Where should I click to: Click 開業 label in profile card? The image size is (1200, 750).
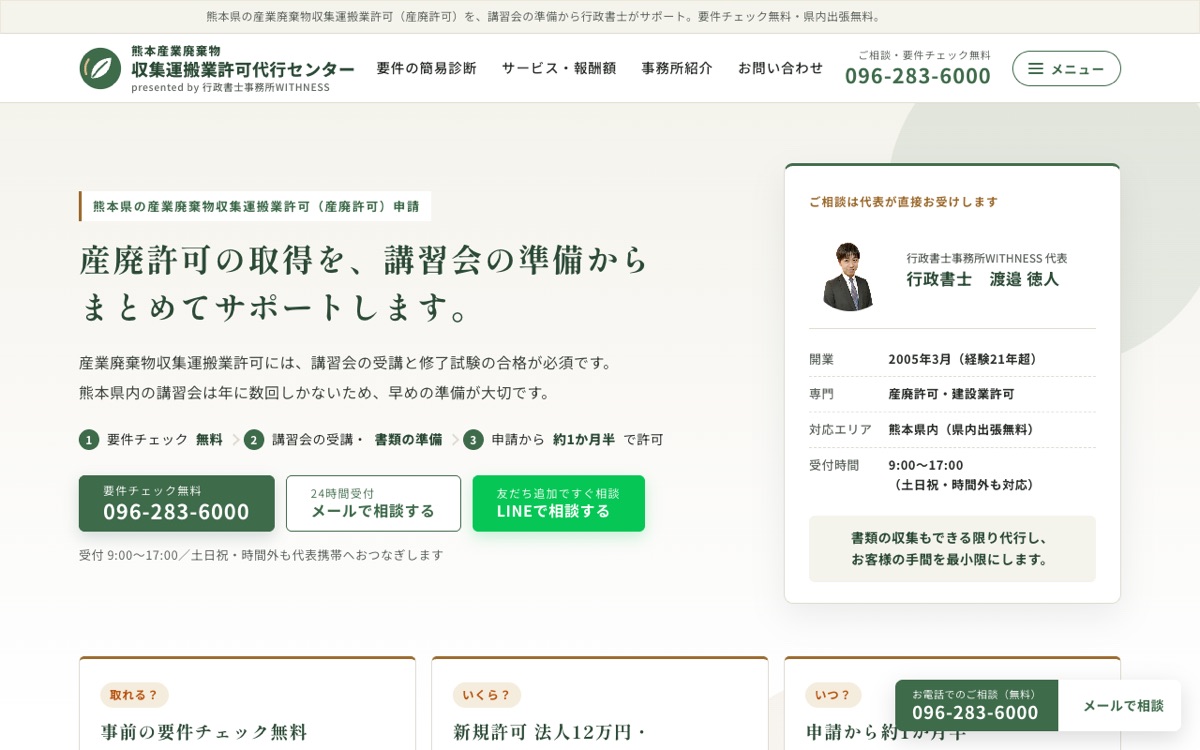[821, 359]
